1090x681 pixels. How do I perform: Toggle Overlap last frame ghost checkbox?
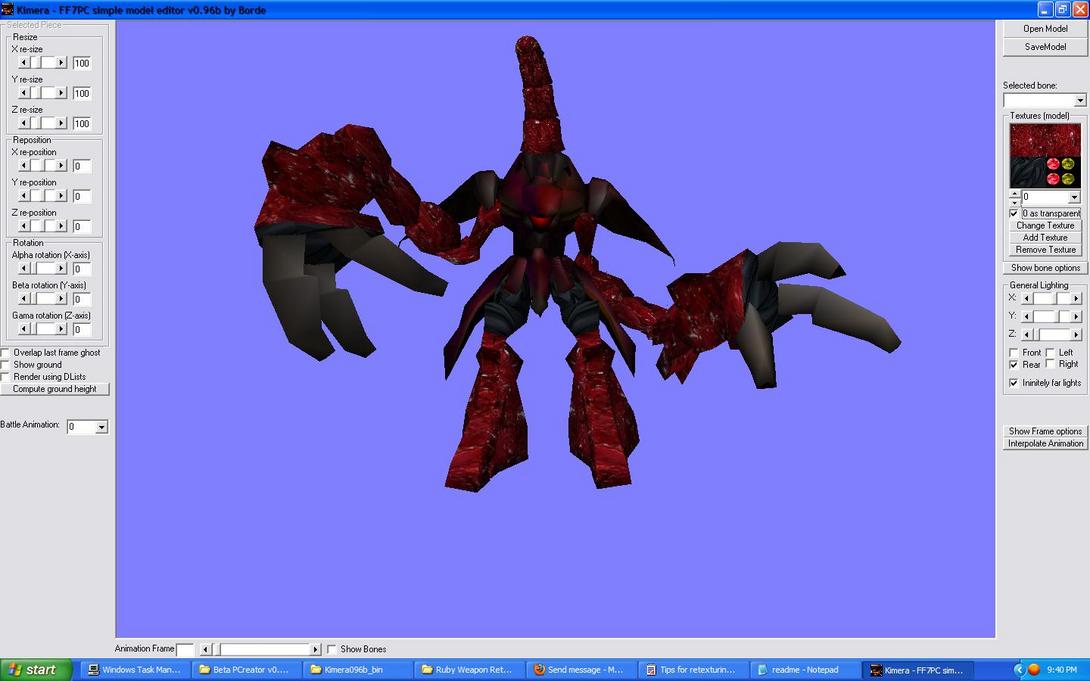click(5, 353)
